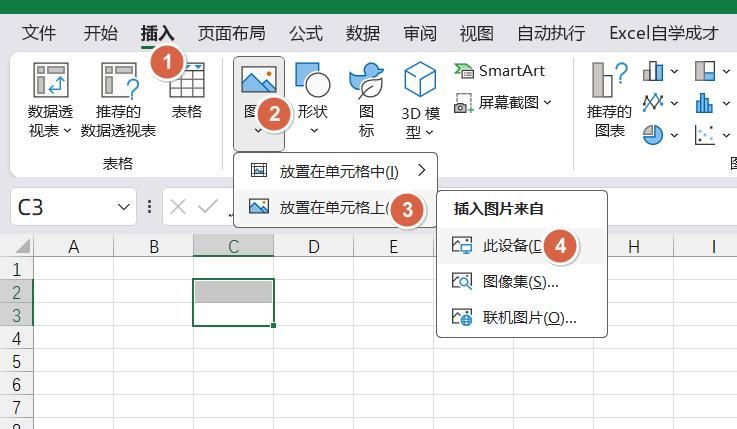Viewport: 737px width, 429px height.
Task: Open the 文件 tab
Action: click(x=39, y=33)
